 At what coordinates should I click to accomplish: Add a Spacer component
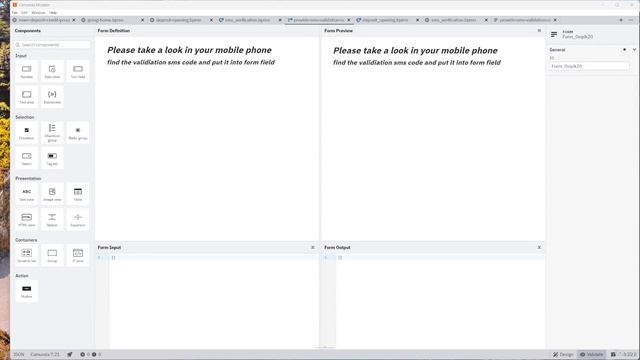tap(52, 220)
